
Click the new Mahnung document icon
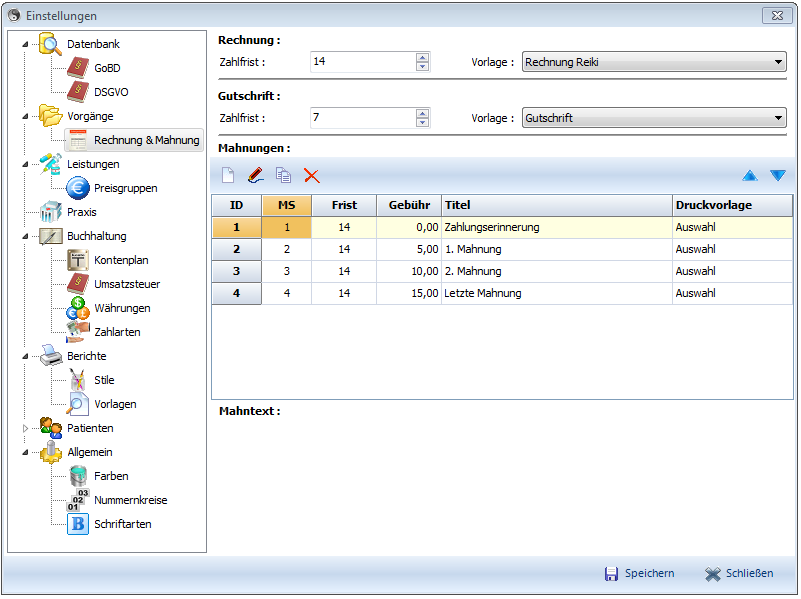[228, 176]
